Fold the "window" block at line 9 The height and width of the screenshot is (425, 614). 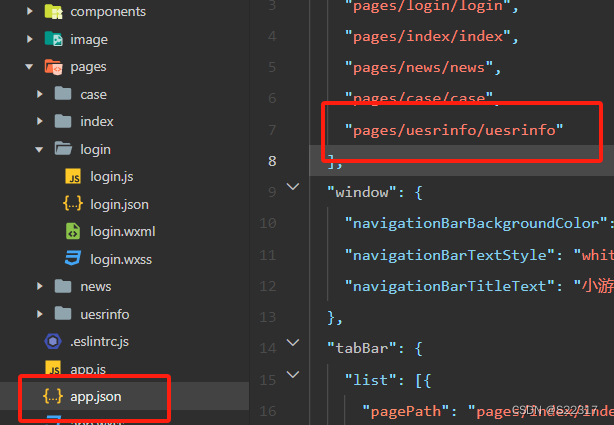coord(293,186)
